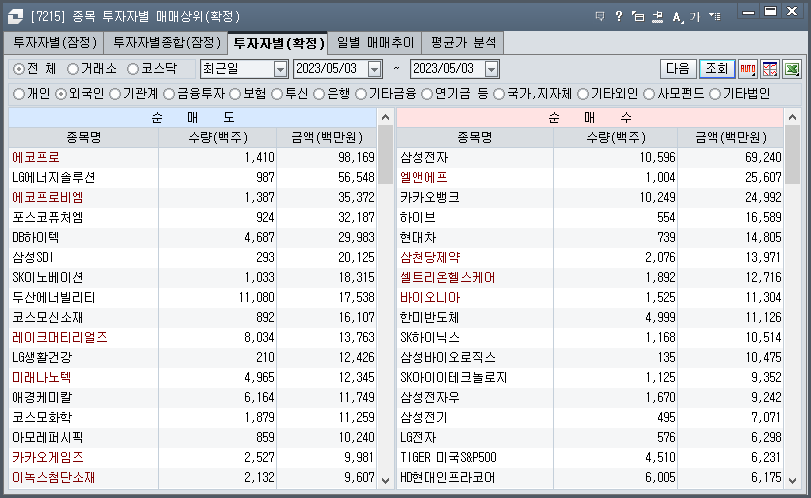Viewport: 811px width, 498px height.
Task: Click the 다음 button
Action: click(678, 69)
